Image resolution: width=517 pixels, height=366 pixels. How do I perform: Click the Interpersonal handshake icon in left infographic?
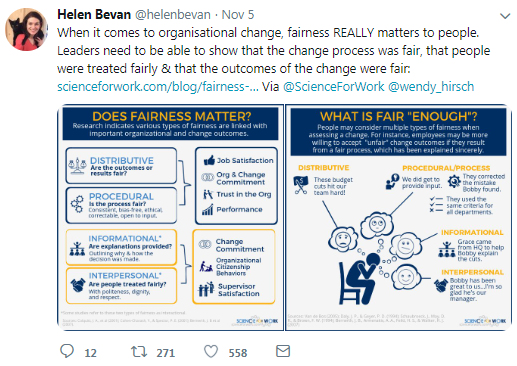click(x=78, y=285)
